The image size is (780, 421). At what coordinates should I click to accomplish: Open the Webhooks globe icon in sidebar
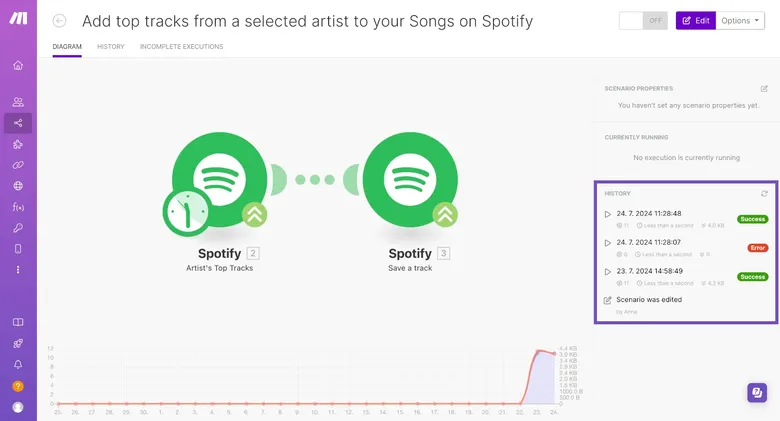coord(18,186)
